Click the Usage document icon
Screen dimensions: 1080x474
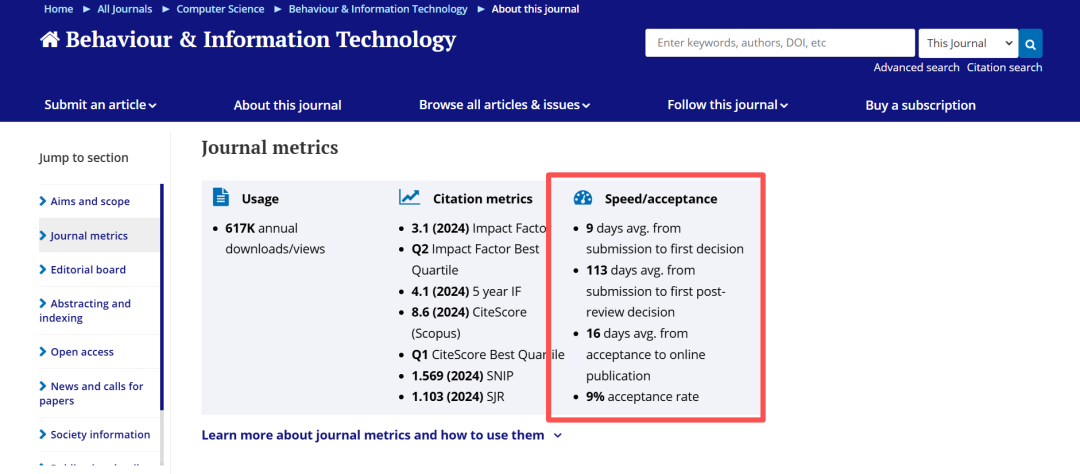click(x=221, y=198)
